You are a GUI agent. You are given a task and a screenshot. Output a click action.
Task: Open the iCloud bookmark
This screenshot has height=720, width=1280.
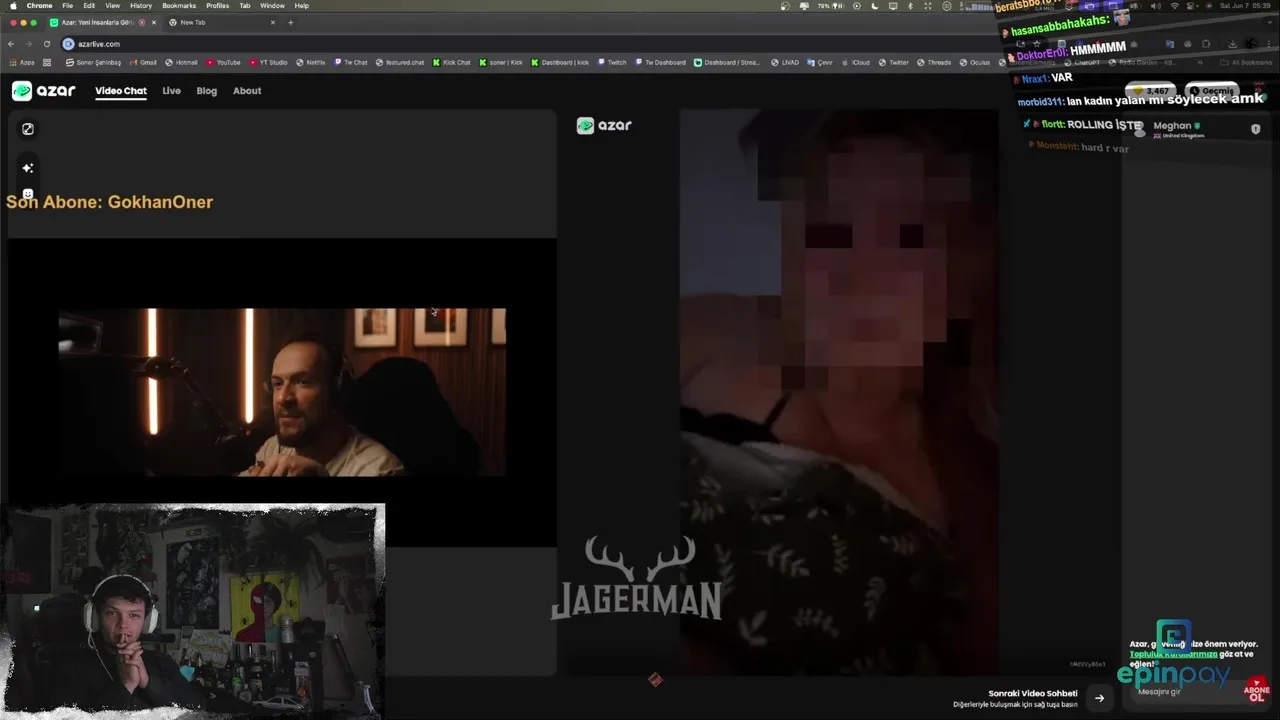coord(855,62)
